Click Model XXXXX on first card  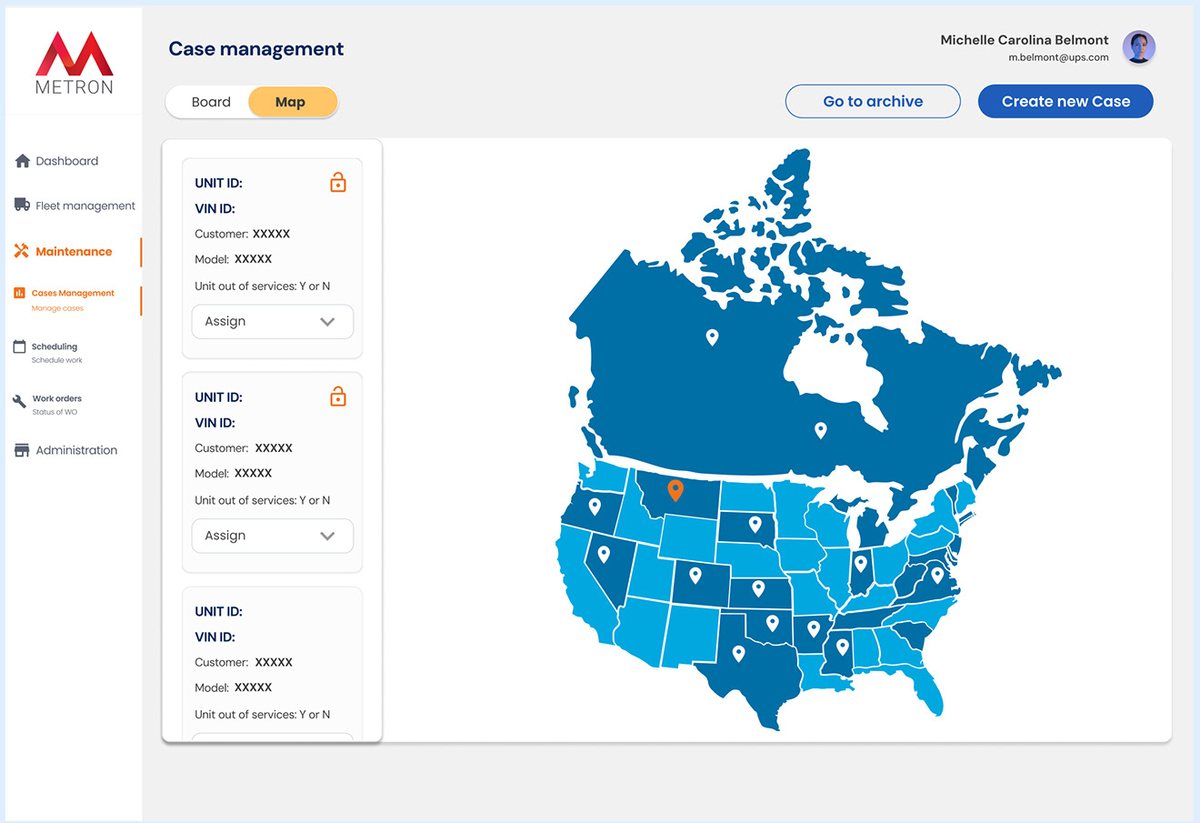click(x=234, y=259)
